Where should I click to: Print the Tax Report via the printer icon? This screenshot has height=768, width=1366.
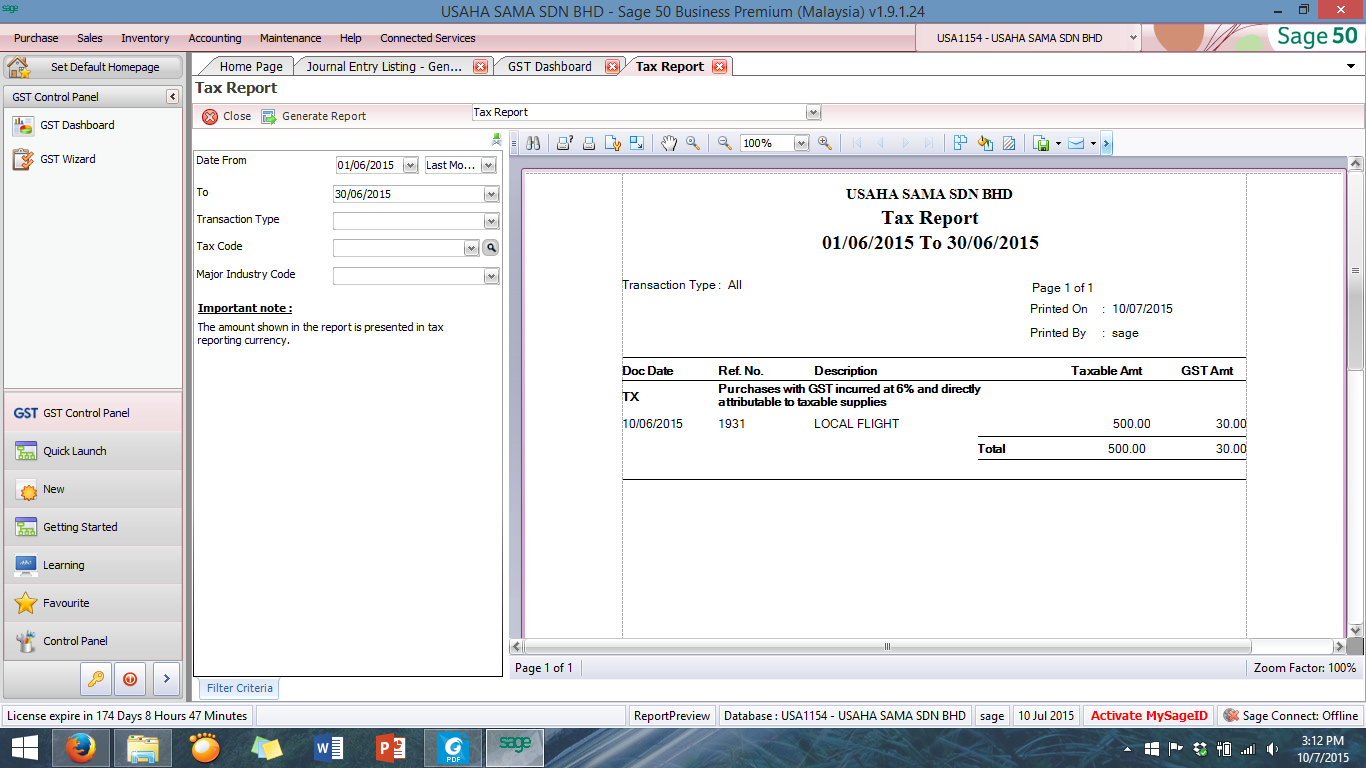tap(589, 143)
